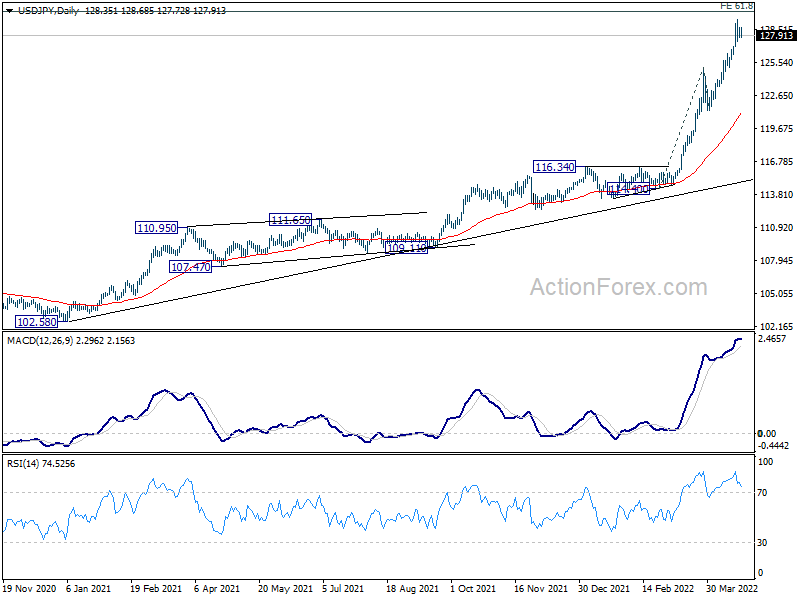Screen dimensions: 800x600
Task: Click the 125.540 price axis level
Action: click(x=777, y=63)
